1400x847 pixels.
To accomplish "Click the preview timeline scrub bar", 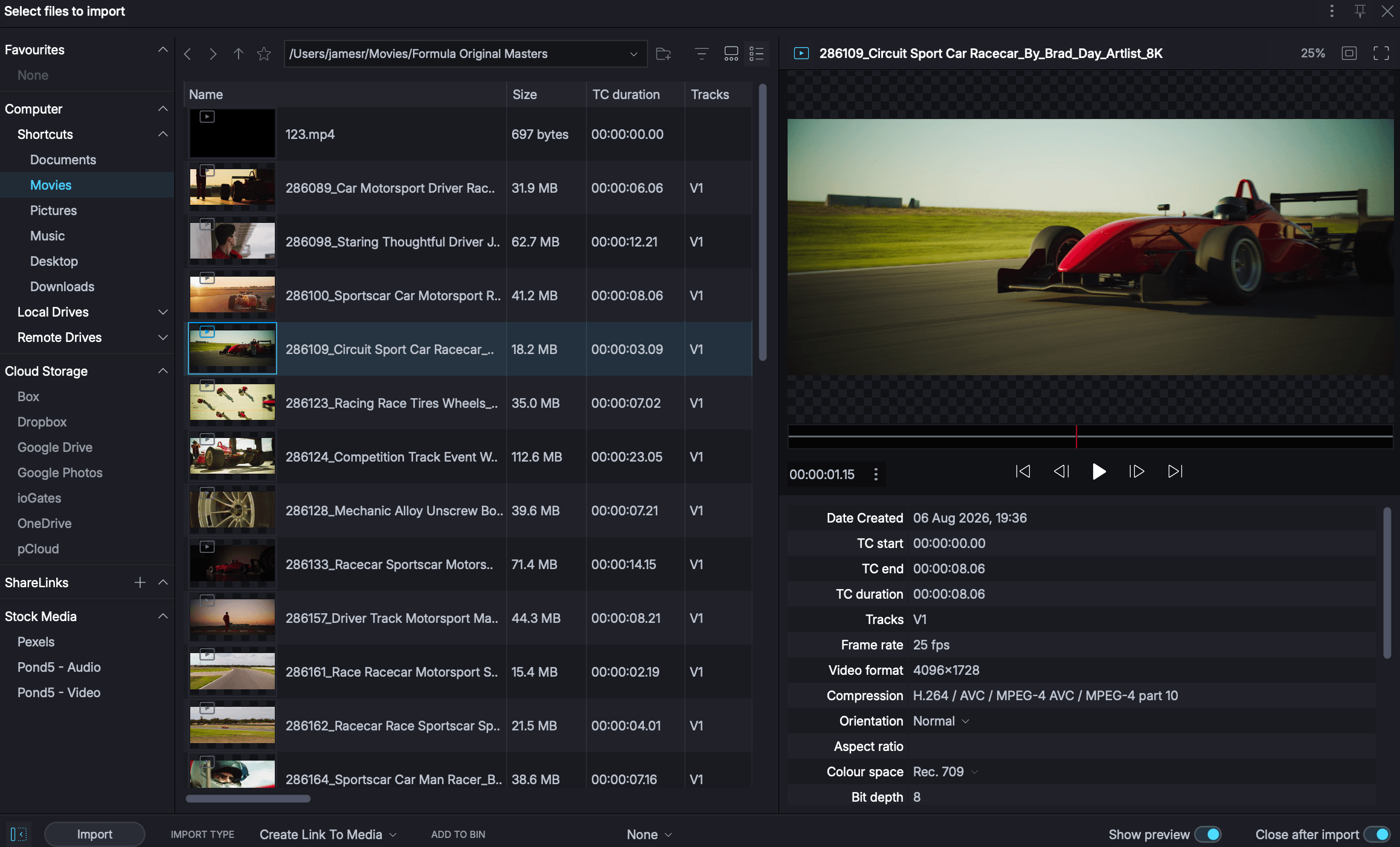I will 1090,436.
